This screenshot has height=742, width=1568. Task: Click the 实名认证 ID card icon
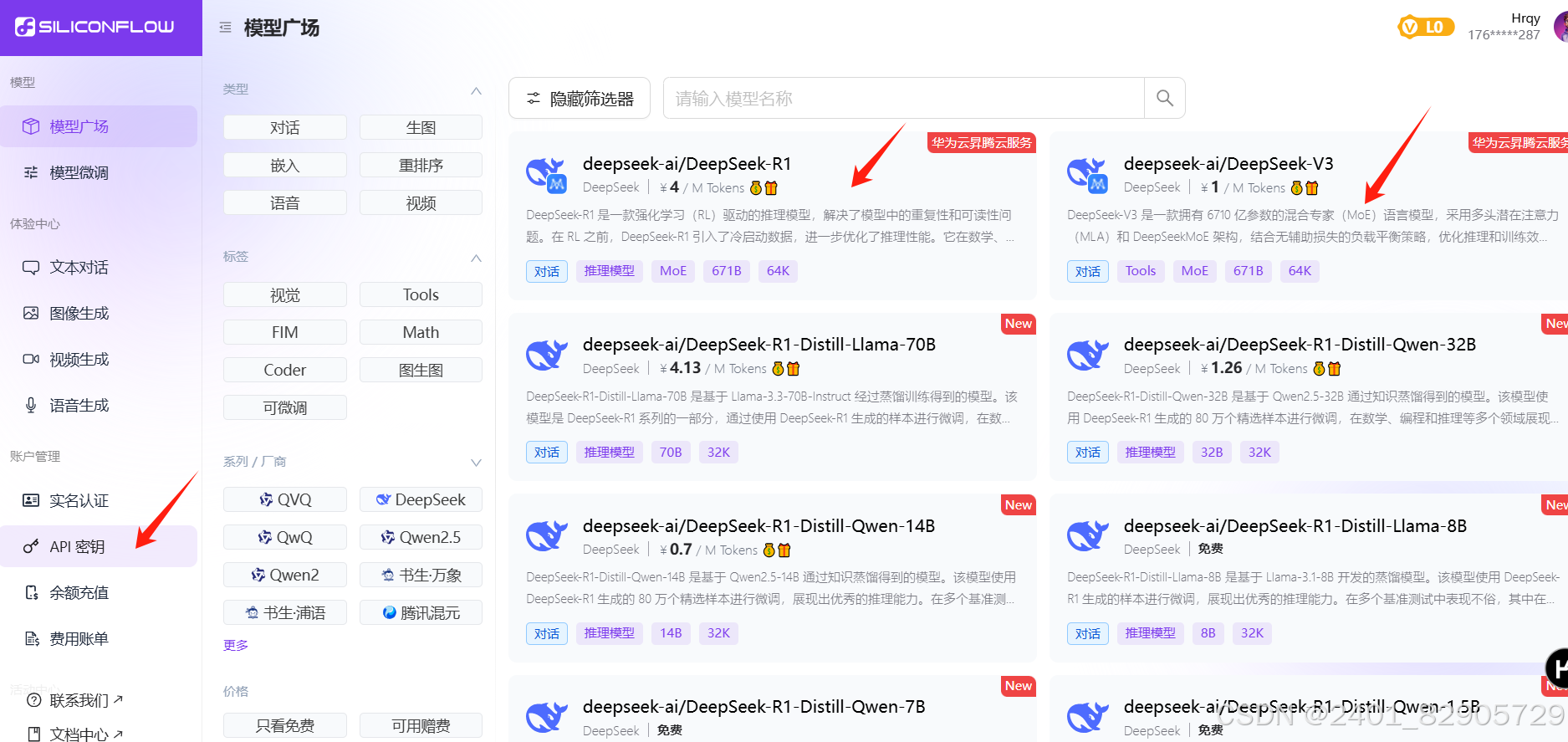click(31, 500)
